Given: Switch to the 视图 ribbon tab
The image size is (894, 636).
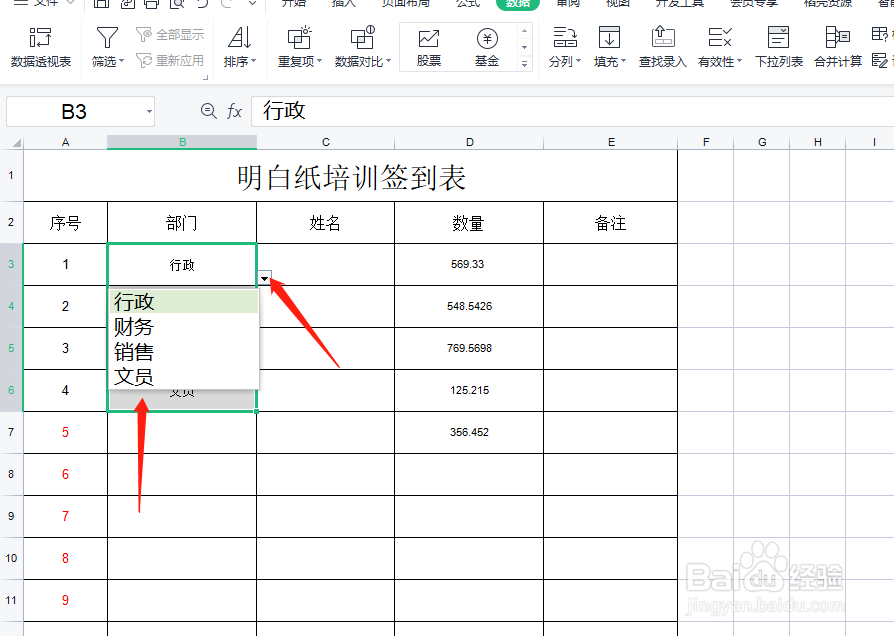Looking at the screenshot, I should [616, 4].
